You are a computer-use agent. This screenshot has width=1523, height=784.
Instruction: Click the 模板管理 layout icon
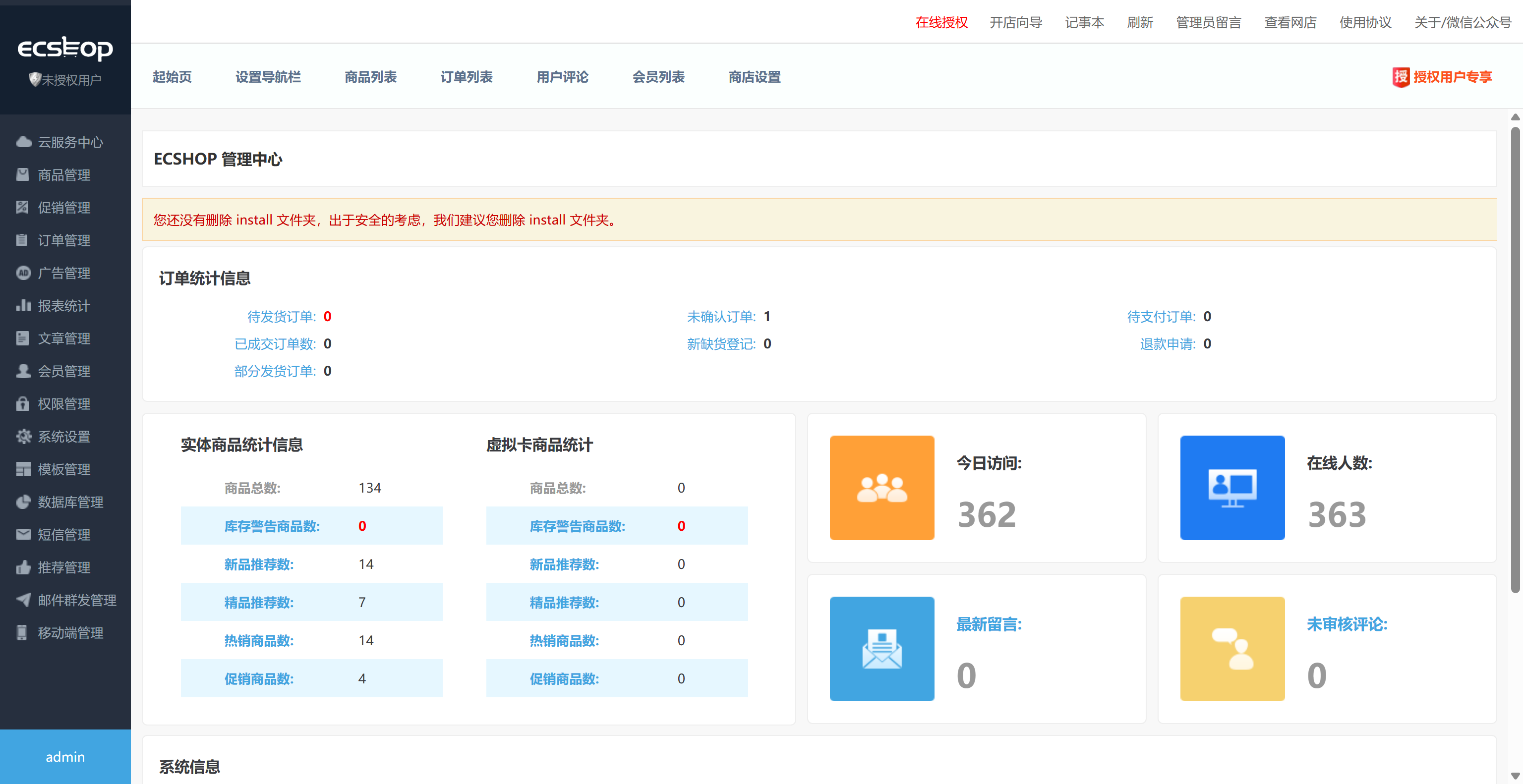pyautogui.click(x=23, y=469)
